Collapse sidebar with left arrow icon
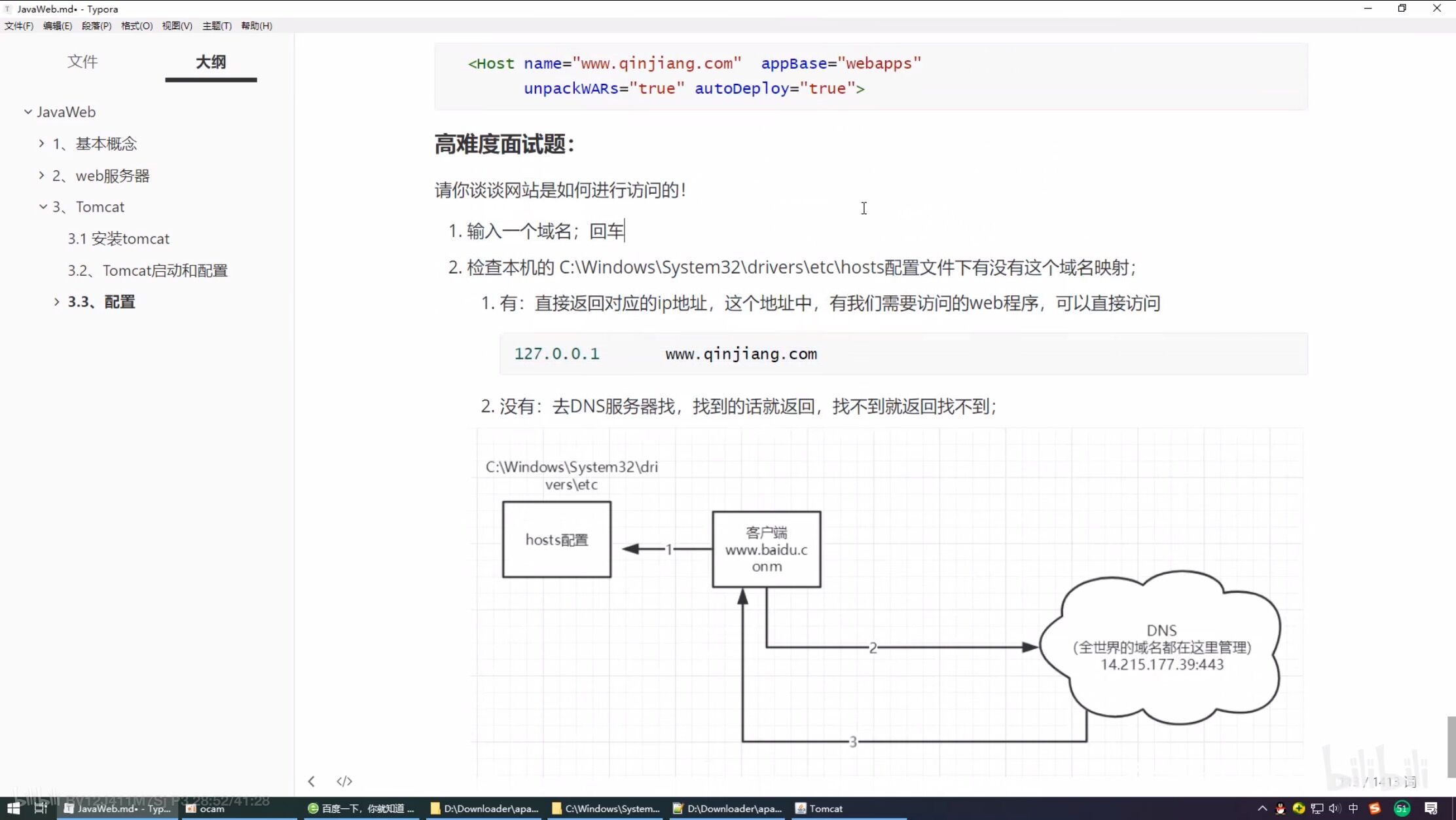Image resolution: width=1456 pixels, height=820 pixels. tap(312, 781)
